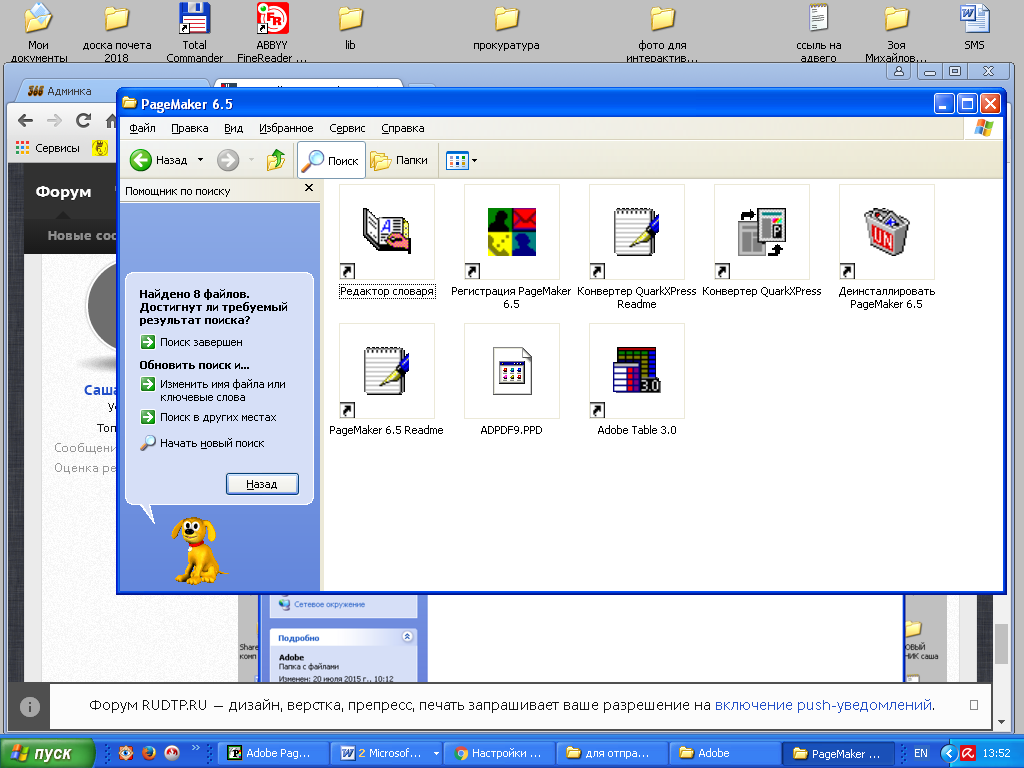Open the Конвертер QuarkXPress Readme icon
The height and width of the screenshot is (768, 1024).
pyautogui.click(x=637, y=232)
